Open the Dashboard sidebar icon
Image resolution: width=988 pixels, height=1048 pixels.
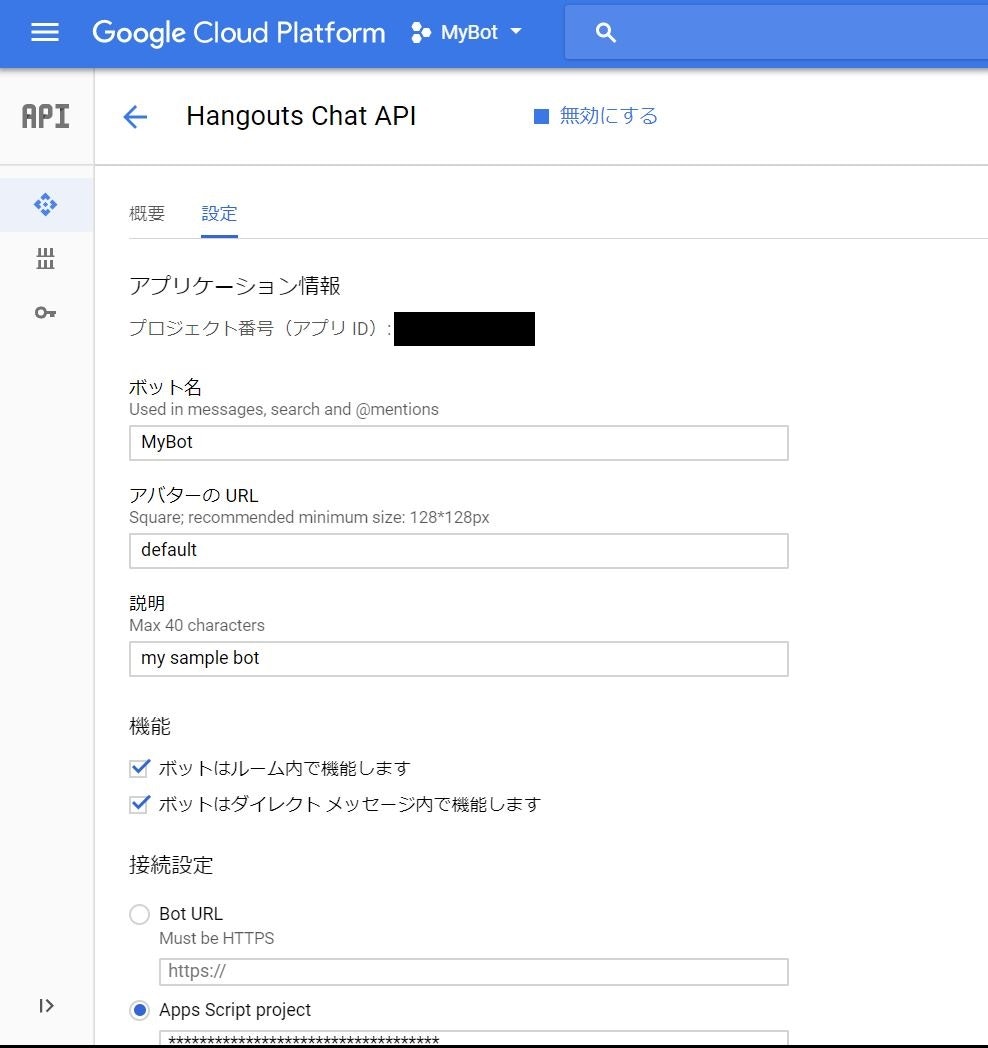[45, 205]
